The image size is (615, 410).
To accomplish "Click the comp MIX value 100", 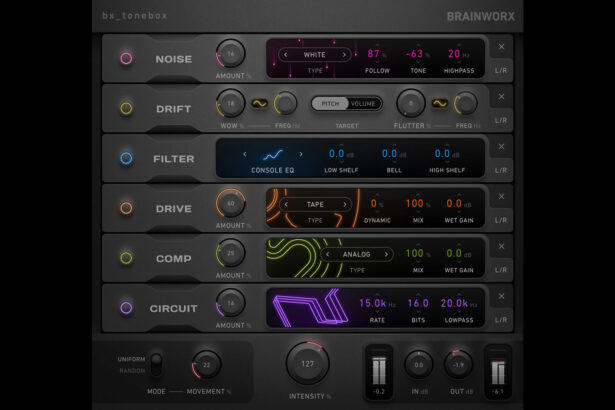I will [x=415, y=253].
